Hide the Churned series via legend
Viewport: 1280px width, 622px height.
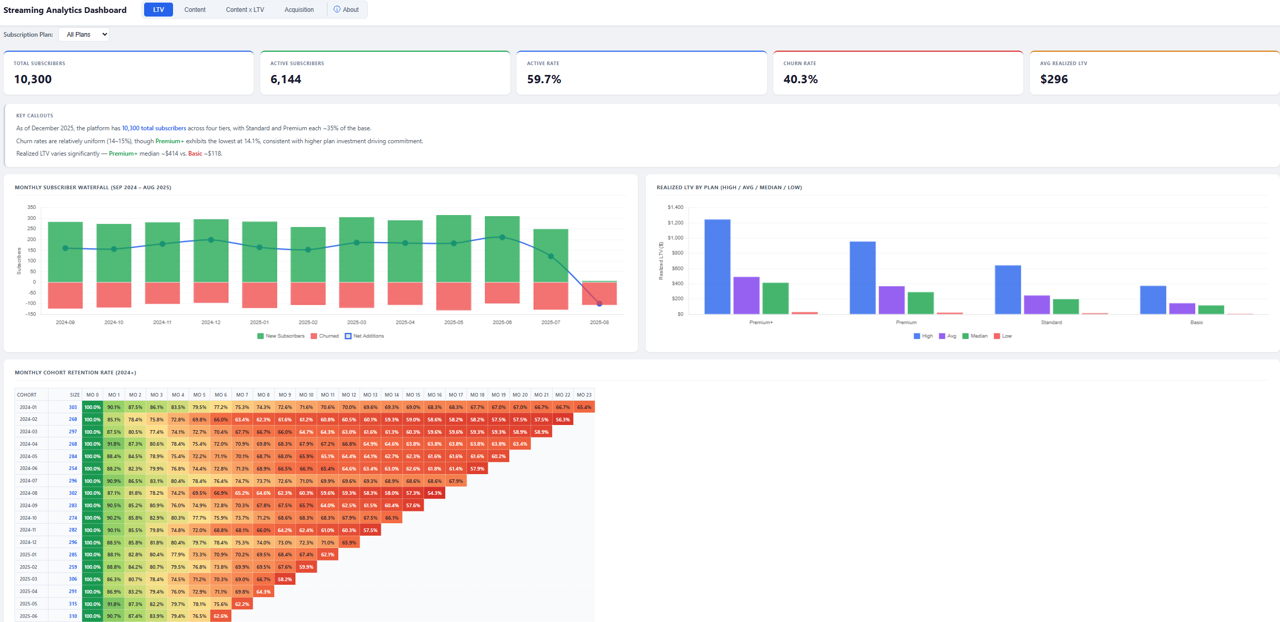point(325,336)
